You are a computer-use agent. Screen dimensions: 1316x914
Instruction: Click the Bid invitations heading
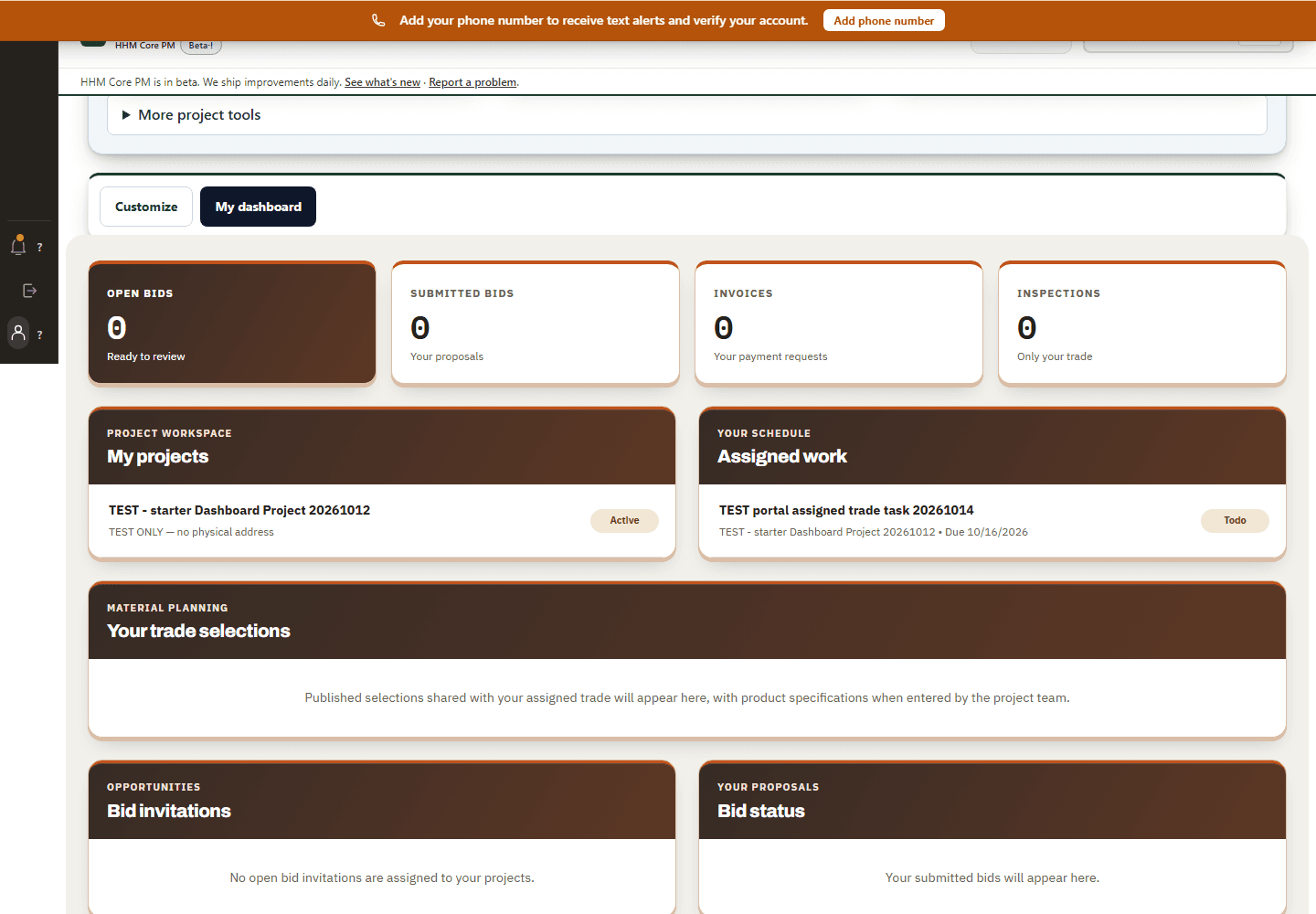coord(169,811)
